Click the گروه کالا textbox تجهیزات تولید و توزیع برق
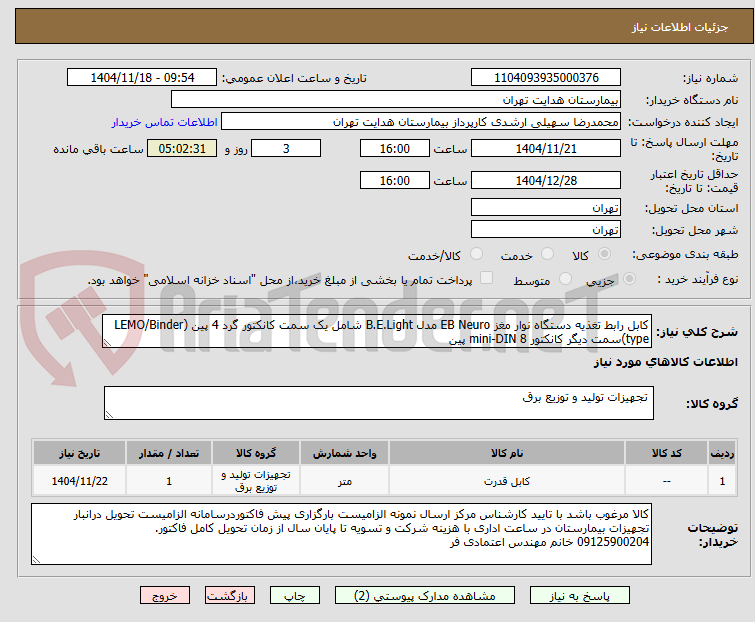This screenshot has height=622, width=755. (x=378, y=403)
